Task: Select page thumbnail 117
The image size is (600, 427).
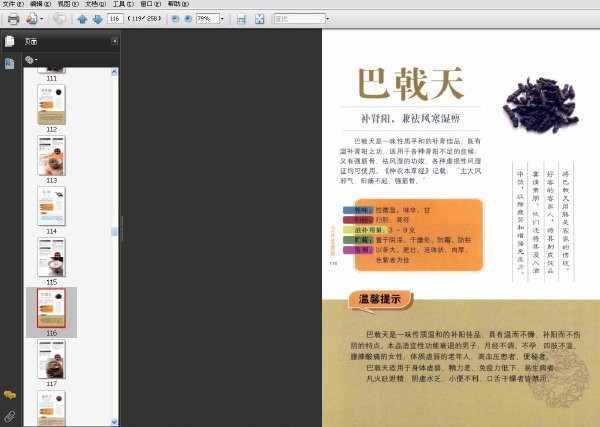Action: (52, 359)
